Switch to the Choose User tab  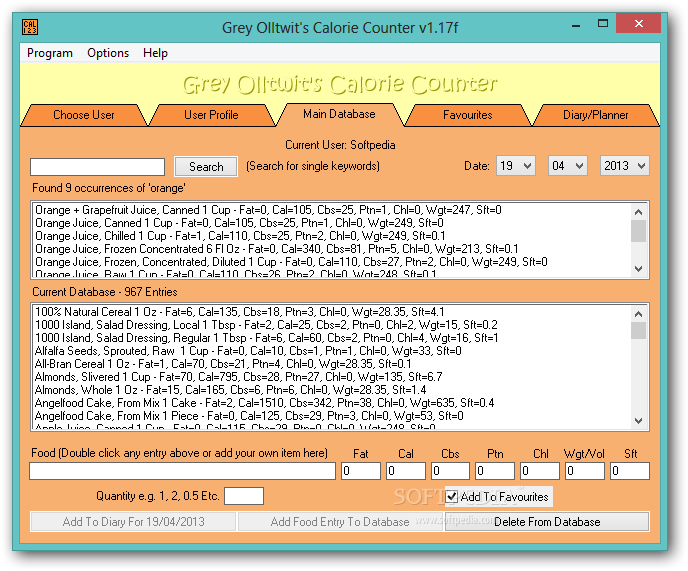83,115
